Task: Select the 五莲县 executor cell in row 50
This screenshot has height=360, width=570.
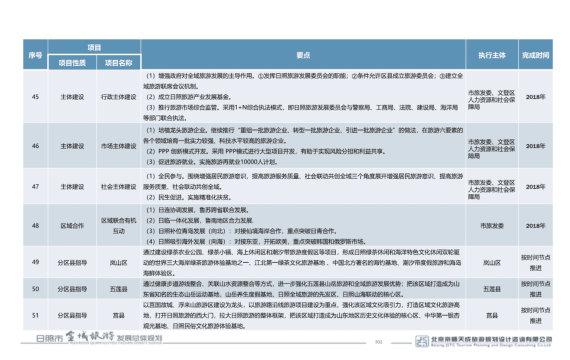Action: pyautogui.click(x=492, y=289)
